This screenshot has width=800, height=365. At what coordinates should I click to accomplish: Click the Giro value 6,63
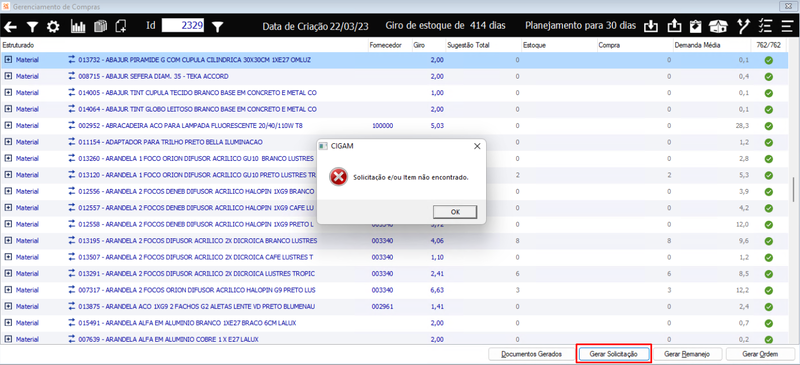pos(437,290)
